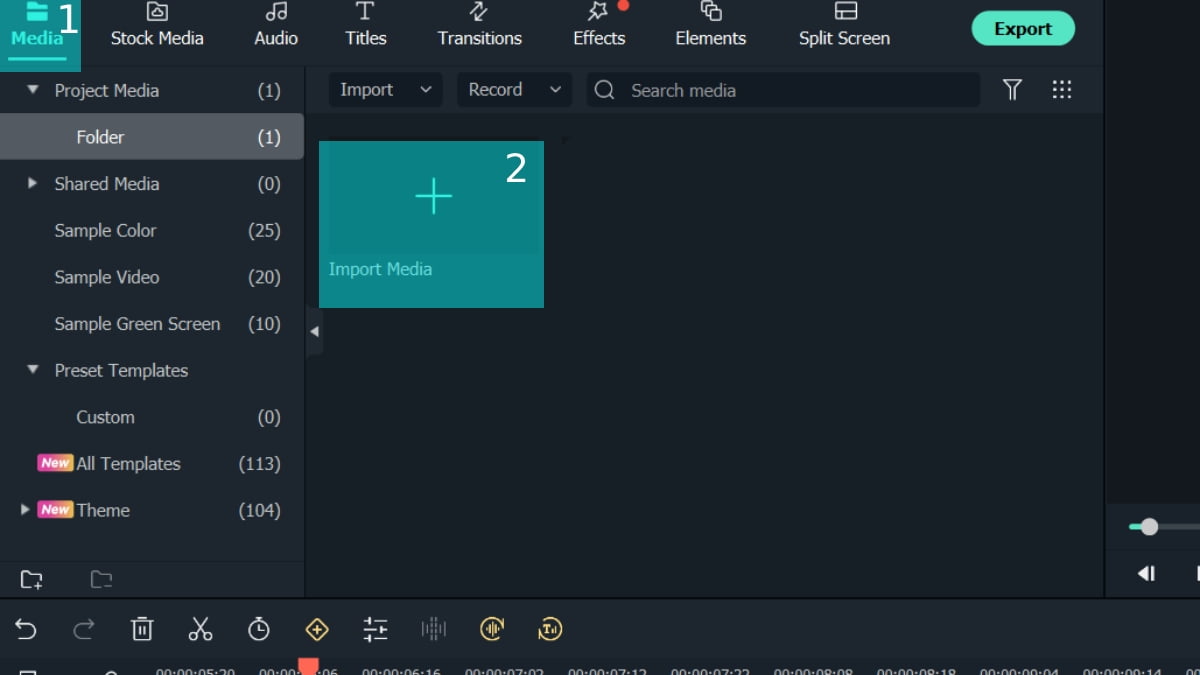This screenshot has height=675, width=1200.
Task: Click the undo arrow icon
Action: pyautogui.click(x=26, y=629)
